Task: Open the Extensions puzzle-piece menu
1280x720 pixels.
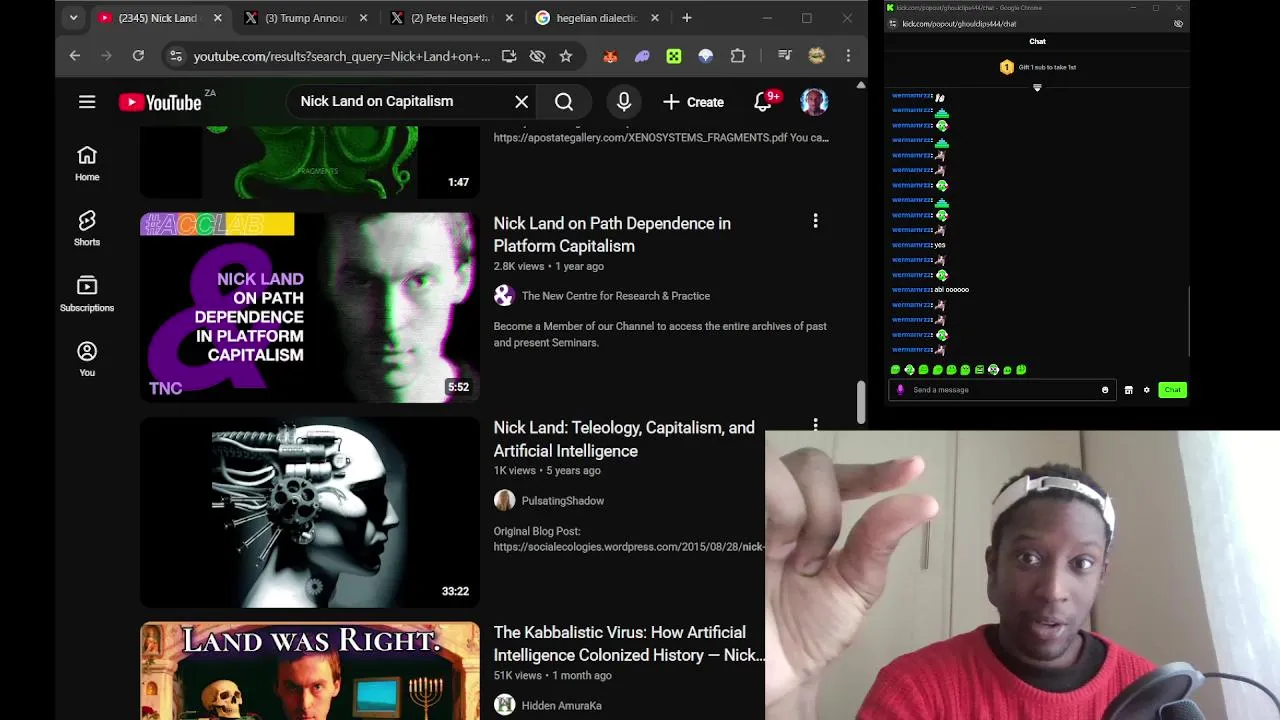Action: (x=738, y=57)
